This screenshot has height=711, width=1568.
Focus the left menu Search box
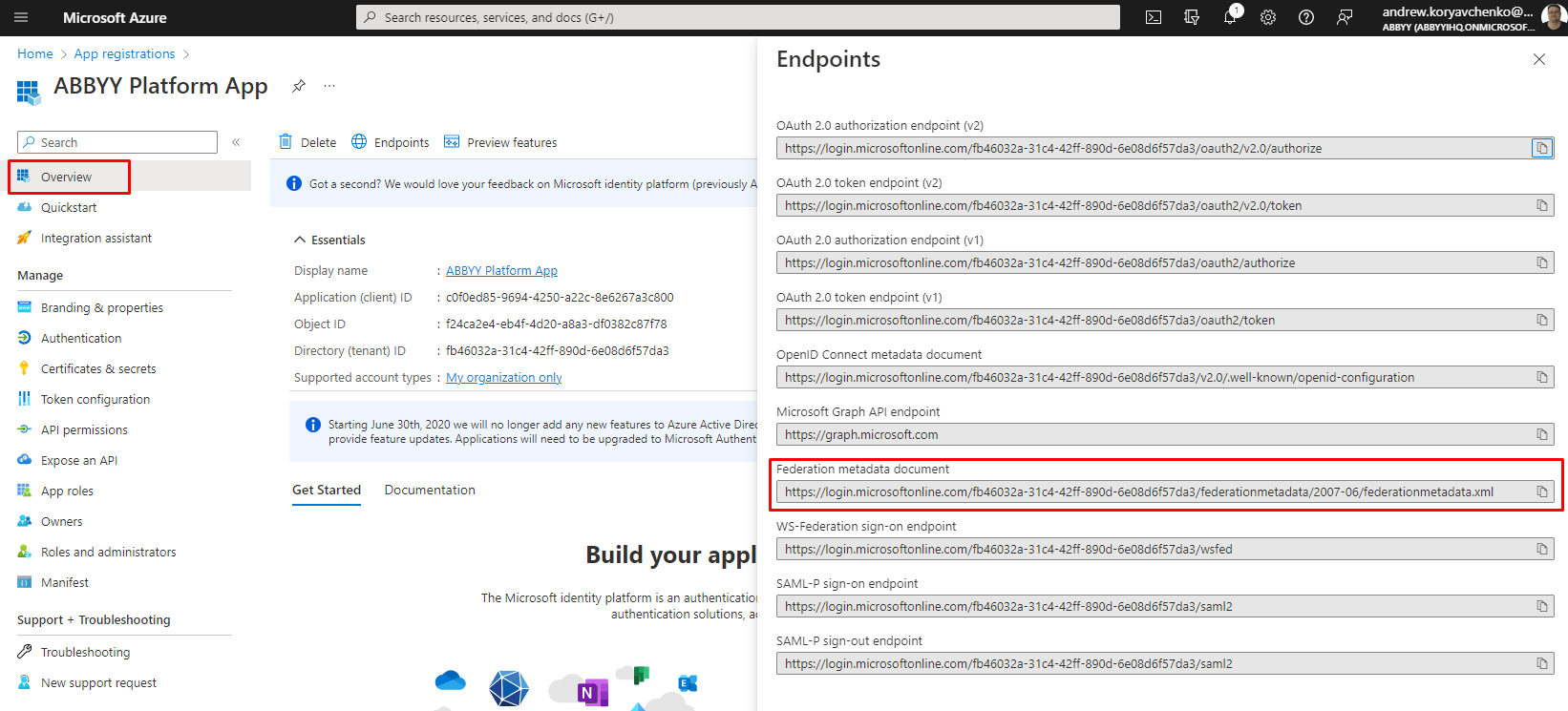[117, 142]
